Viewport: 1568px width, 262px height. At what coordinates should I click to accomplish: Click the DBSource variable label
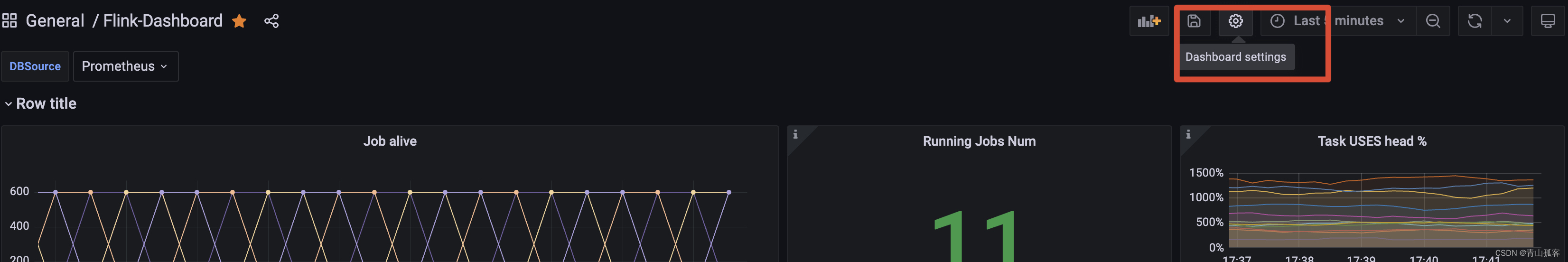(x=35, y=66)
